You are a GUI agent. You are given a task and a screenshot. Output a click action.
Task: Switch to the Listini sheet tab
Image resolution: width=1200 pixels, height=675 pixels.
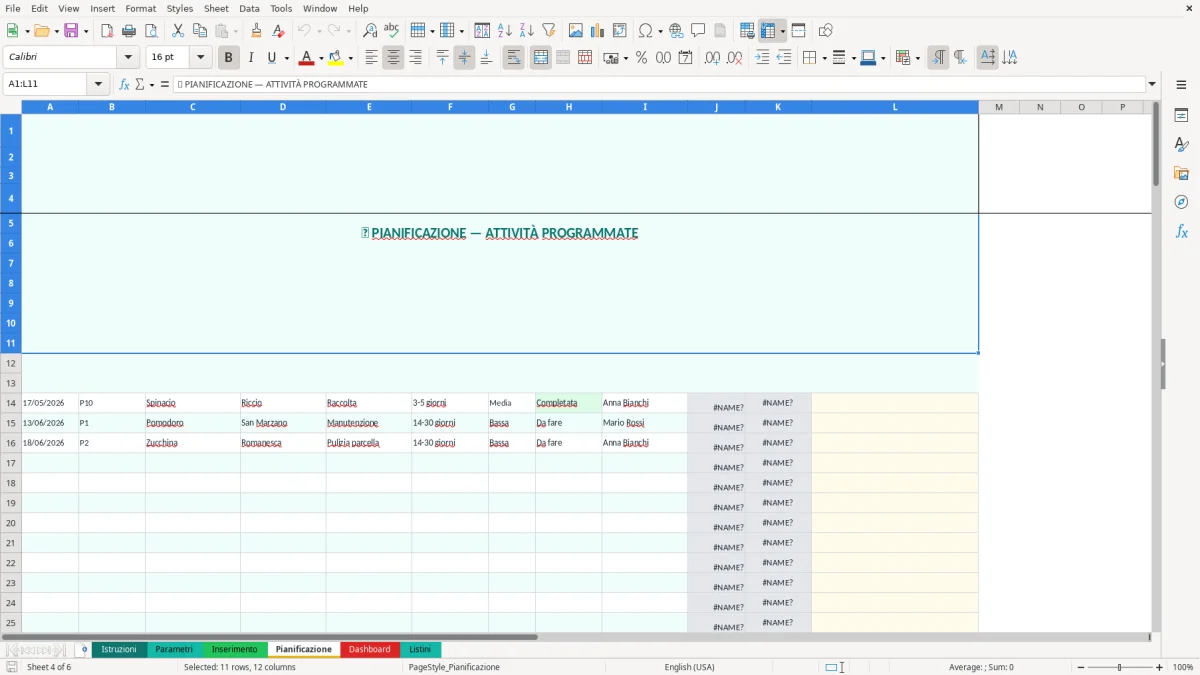click(x=420, y=649)
